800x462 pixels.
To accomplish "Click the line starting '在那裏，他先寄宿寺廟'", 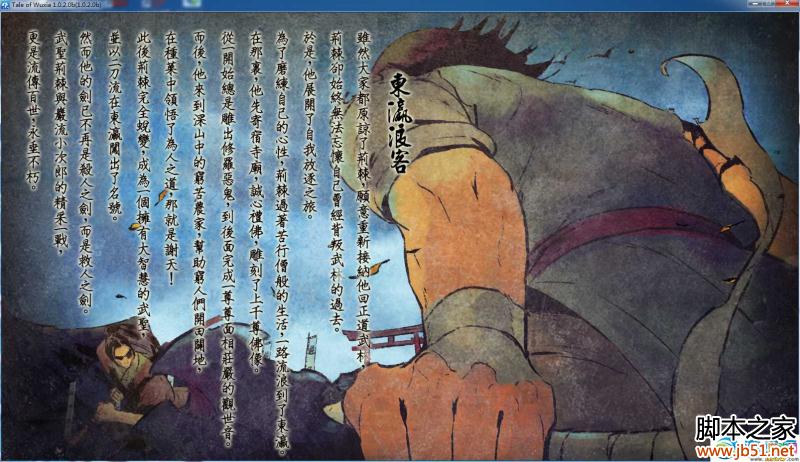I will pyautogui.click(x=256, y=201).
